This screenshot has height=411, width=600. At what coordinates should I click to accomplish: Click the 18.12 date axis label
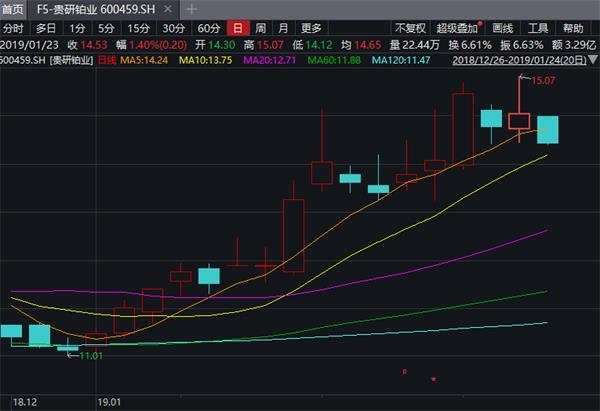pos(25,402)
